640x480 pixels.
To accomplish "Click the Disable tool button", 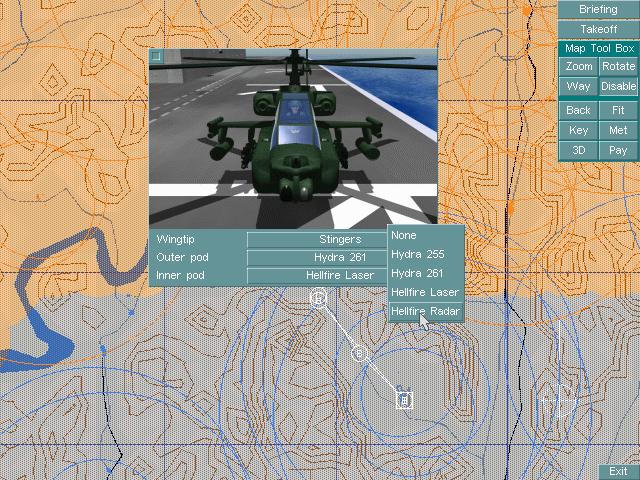I will (618, 87).
